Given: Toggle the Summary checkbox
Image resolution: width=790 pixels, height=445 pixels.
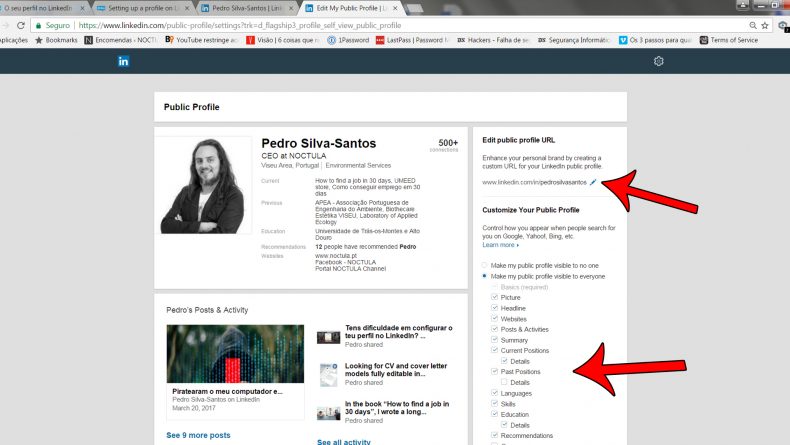Looking at the screenshot, I should [494, 340].
